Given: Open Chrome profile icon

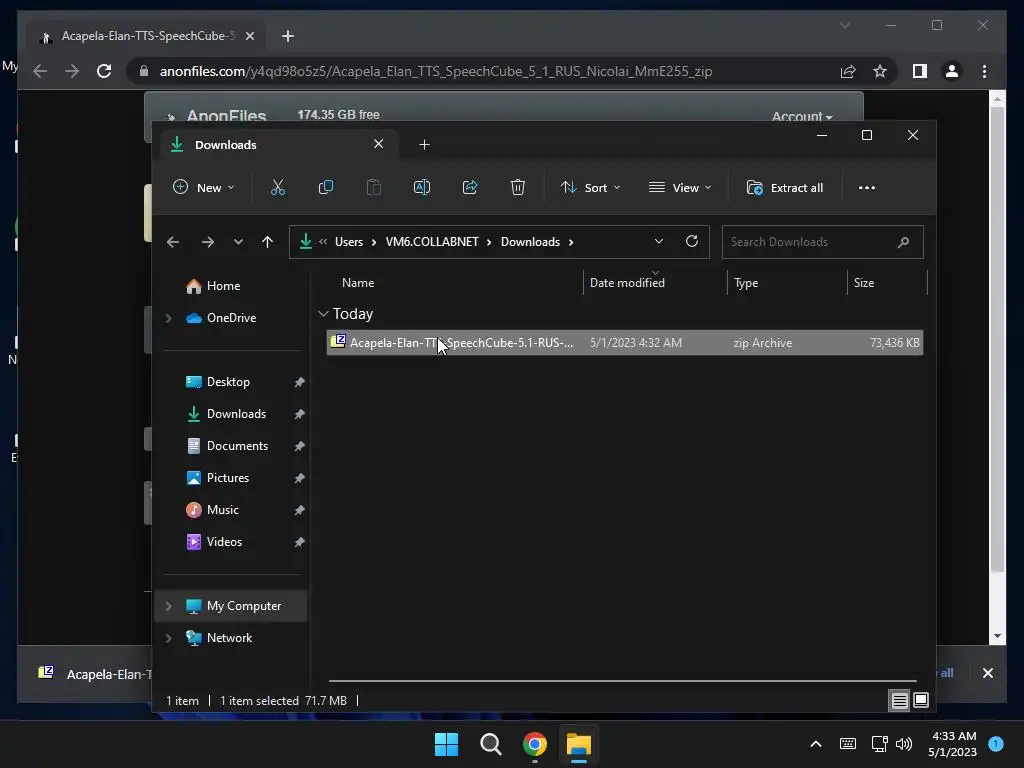Looking at the screenshot, I should [x=952, y=71].
